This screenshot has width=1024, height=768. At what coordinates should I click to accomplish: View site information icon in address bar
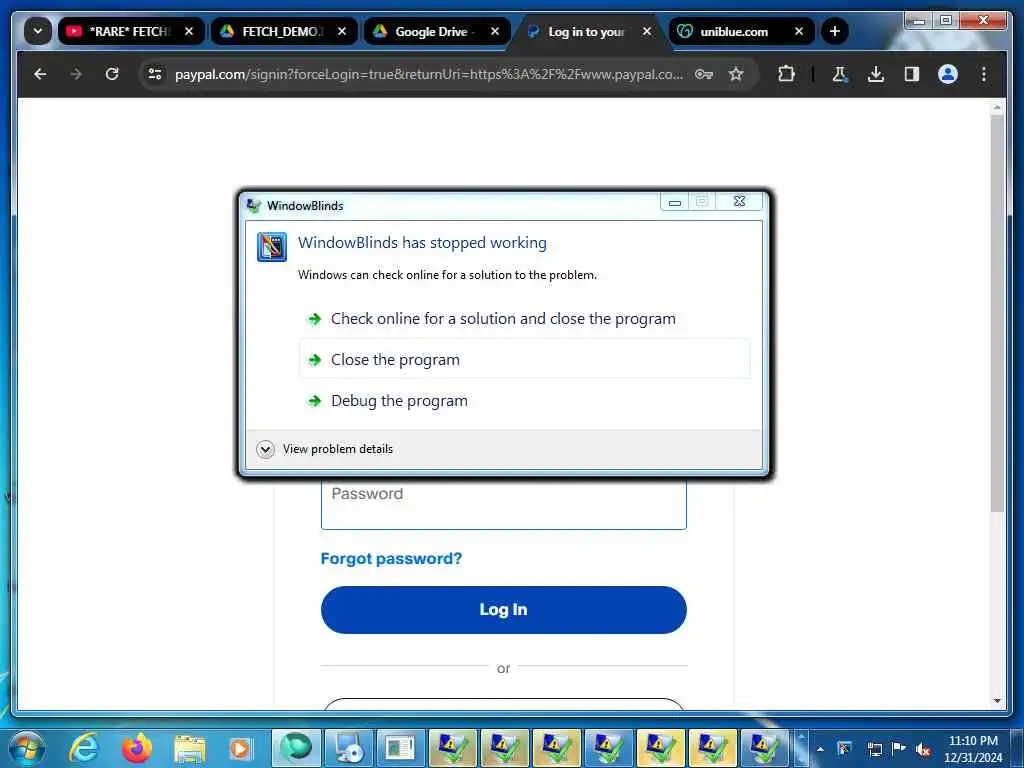(x=155, y=74)
